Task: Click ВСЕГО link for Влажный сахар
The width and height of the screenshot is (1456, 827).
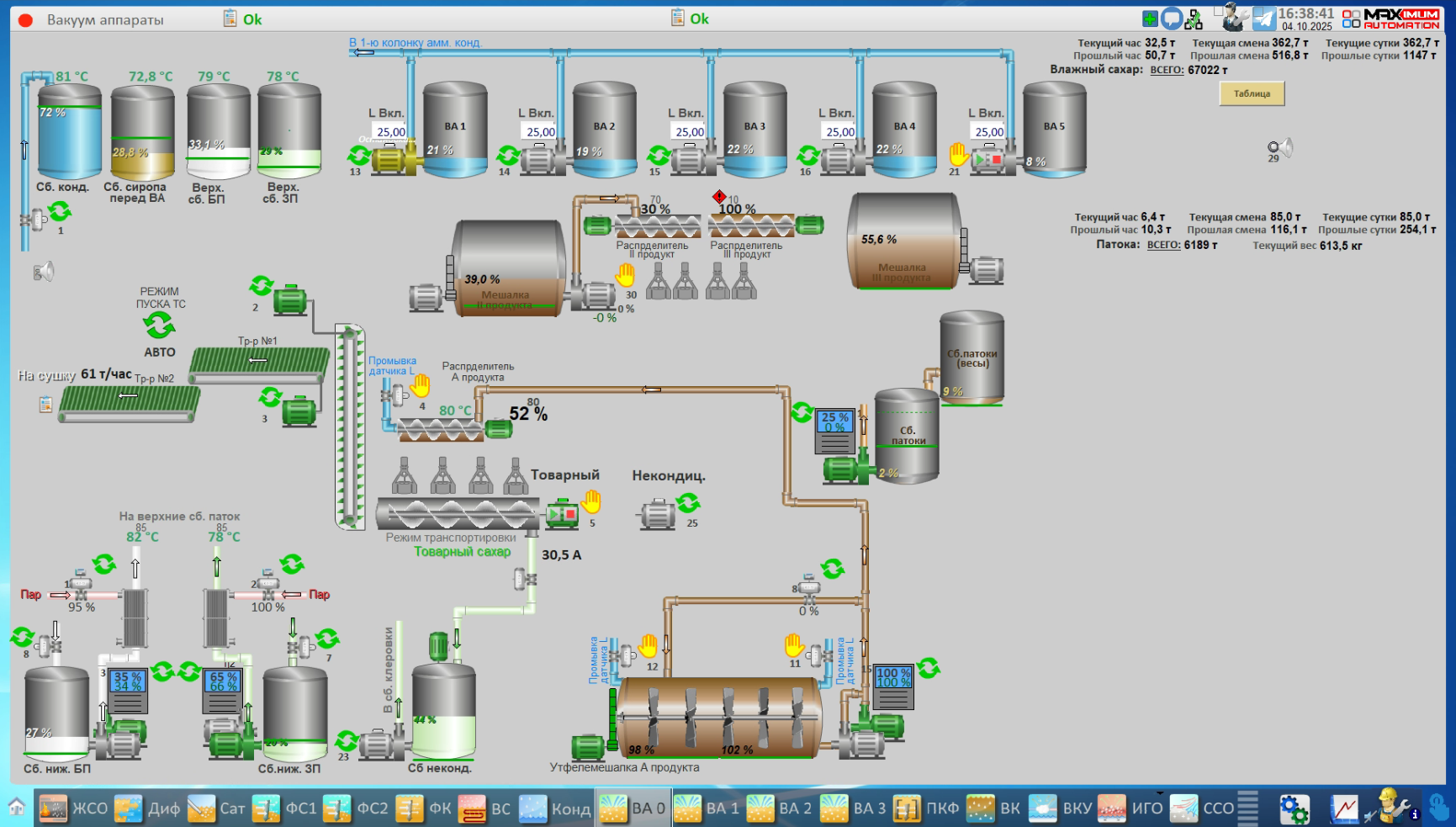Action: tap(1167, 71)
